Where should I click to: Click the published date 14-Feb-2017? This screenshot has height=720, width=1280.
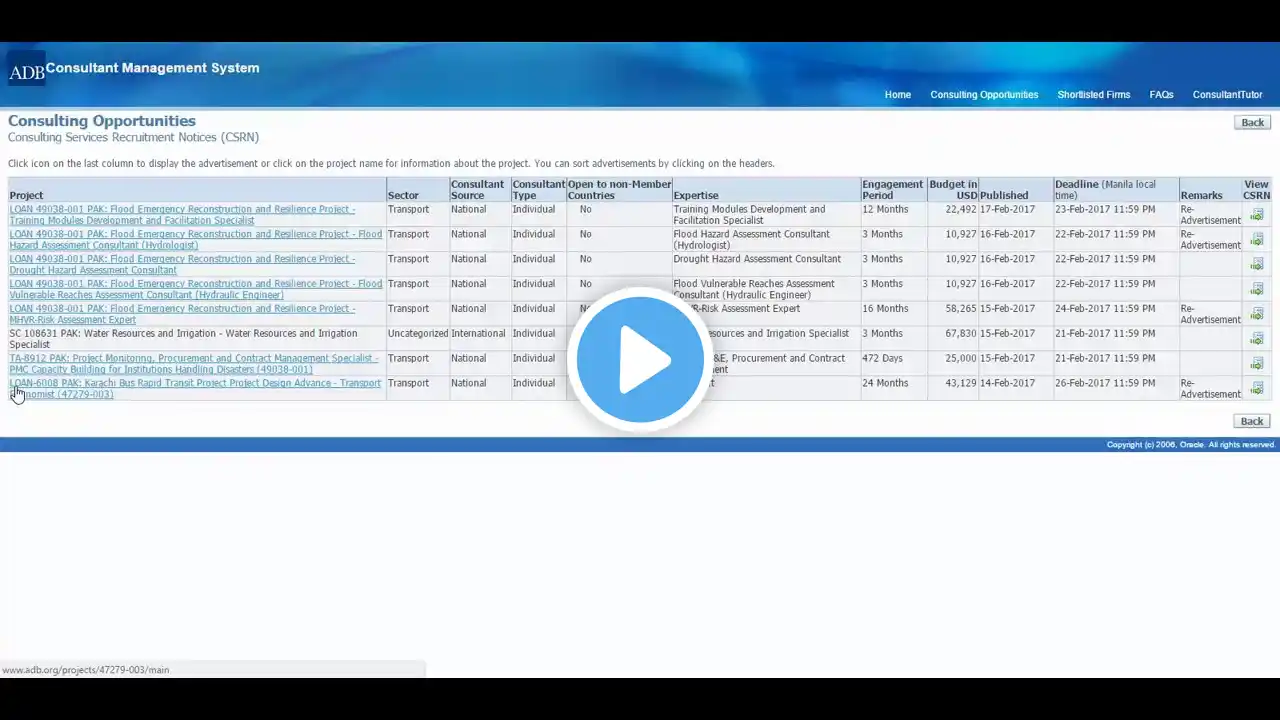point(1008,383)
